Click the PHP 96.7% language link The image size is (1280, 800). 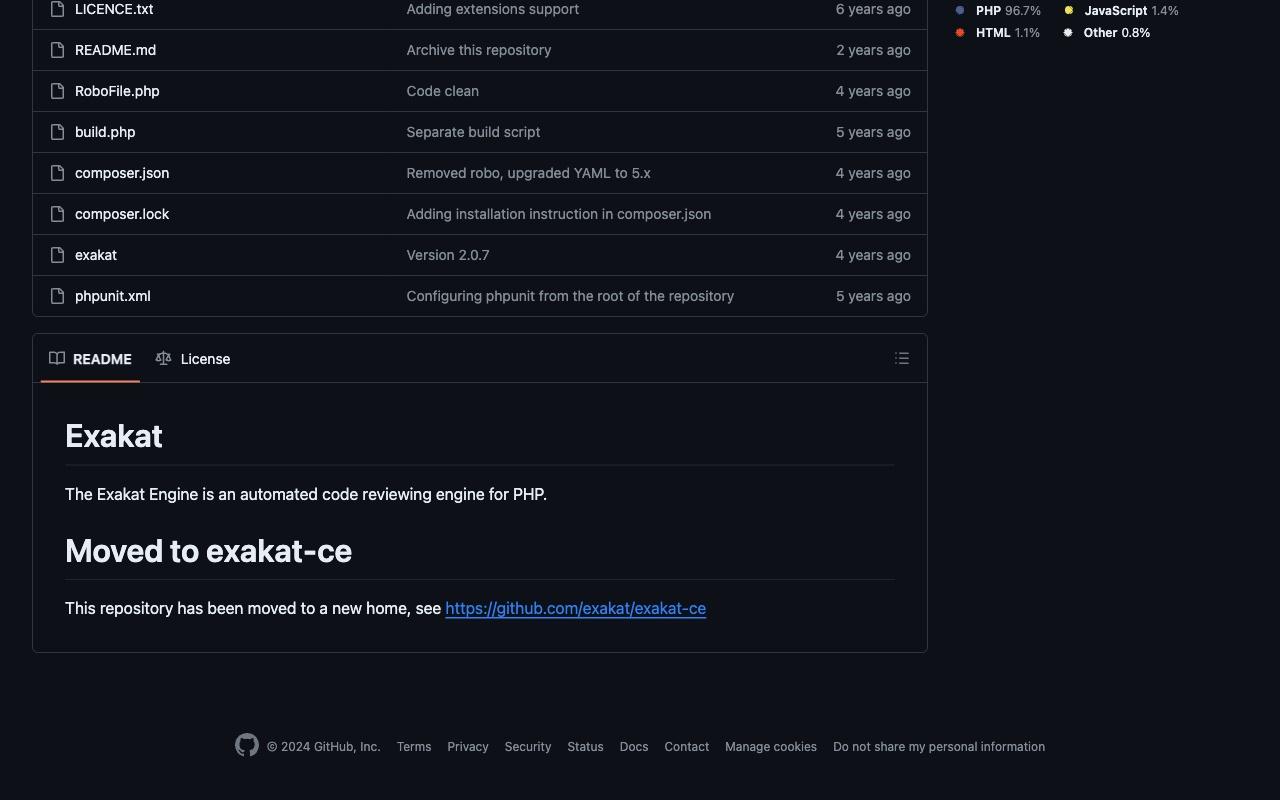pyautogui.click(x=999, y=10)
